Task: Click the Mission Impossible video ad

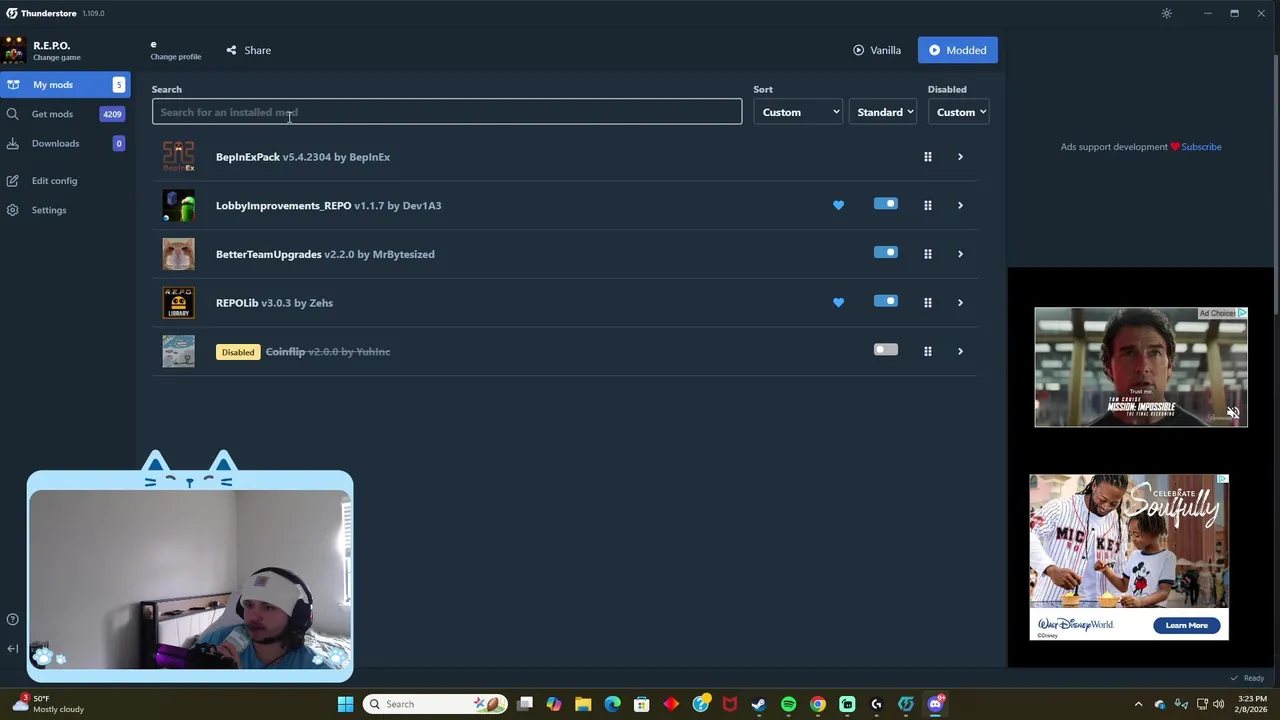Action: [x=1141, y=367]
